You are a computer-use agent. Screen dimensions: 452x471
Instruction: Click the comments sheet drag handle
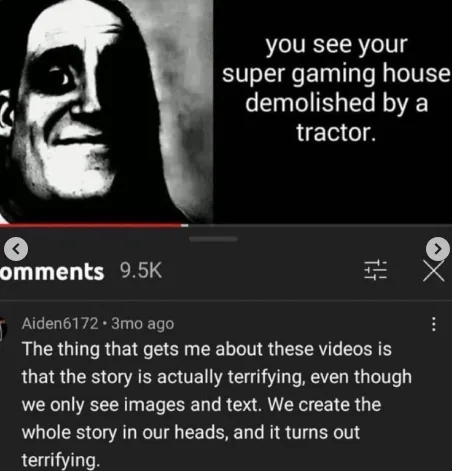click(x=213, y=239)
